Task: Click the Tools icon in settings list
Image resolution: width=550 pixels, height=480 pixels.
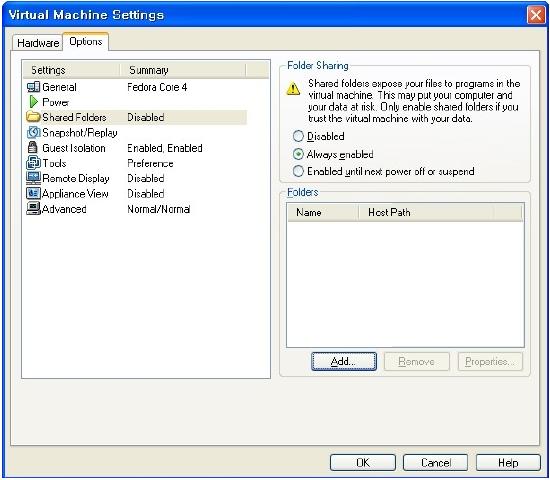Action: pos(33,163)
